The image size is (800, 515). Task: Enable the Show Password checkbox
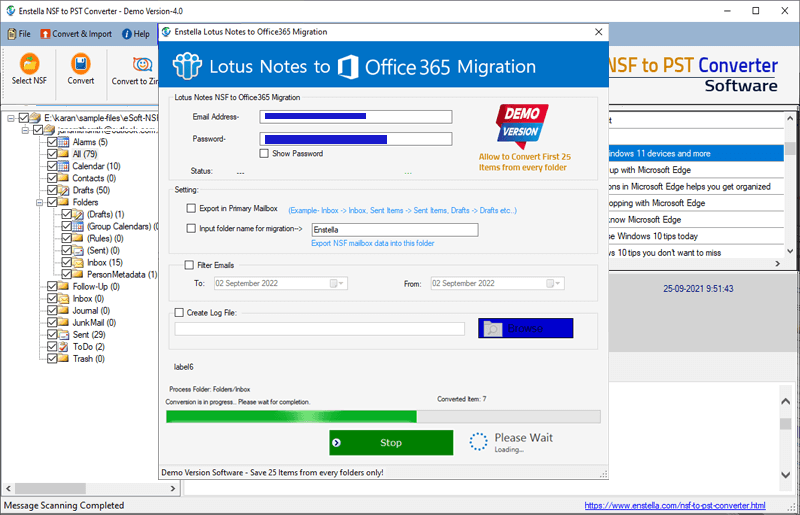(264, 153)
